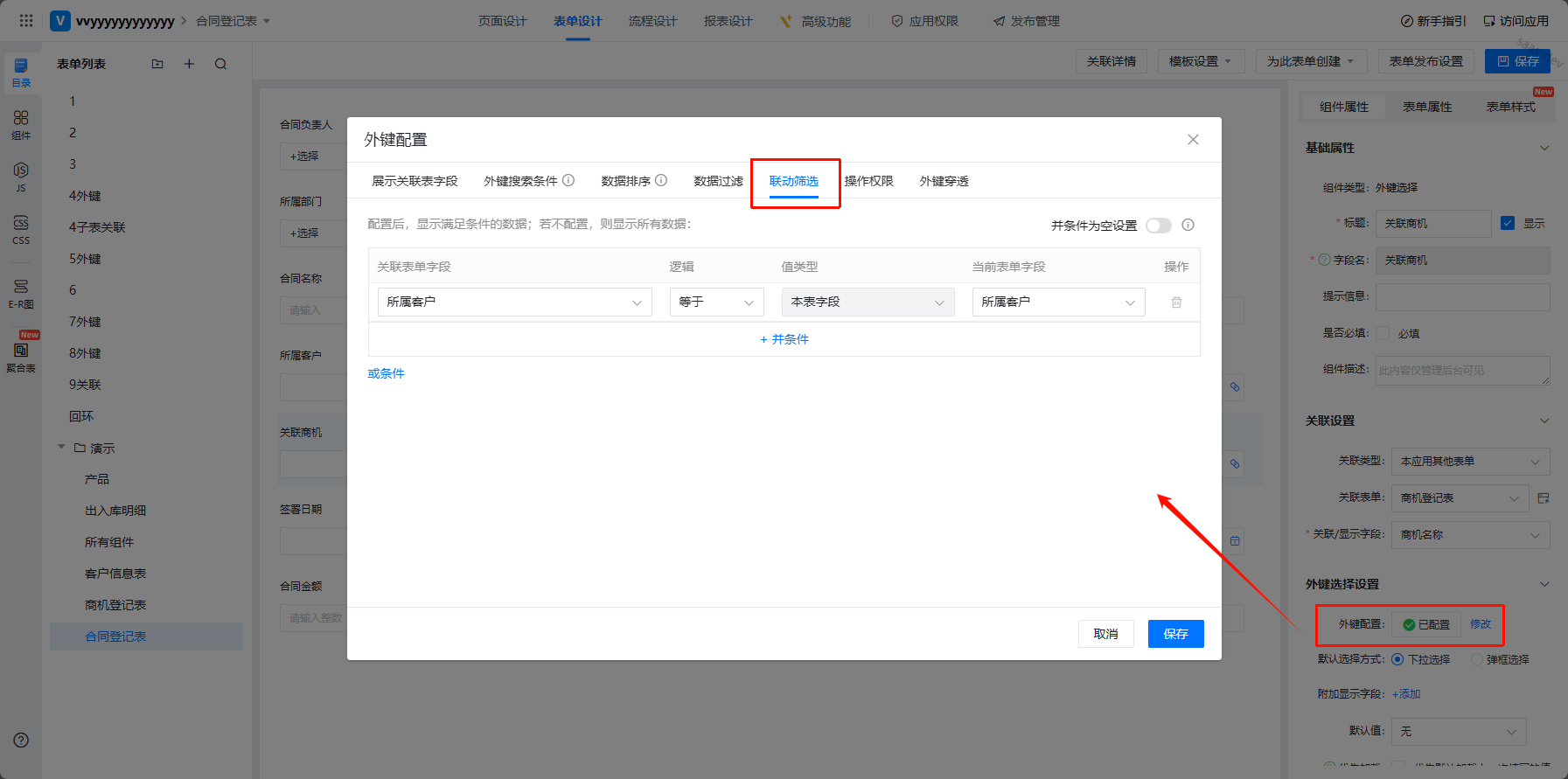The height and width of the screenshot is (779, 1568).
Task: Open the 关联表单字段 dropdown showing 所属客户
Action: tap(514, 303)
